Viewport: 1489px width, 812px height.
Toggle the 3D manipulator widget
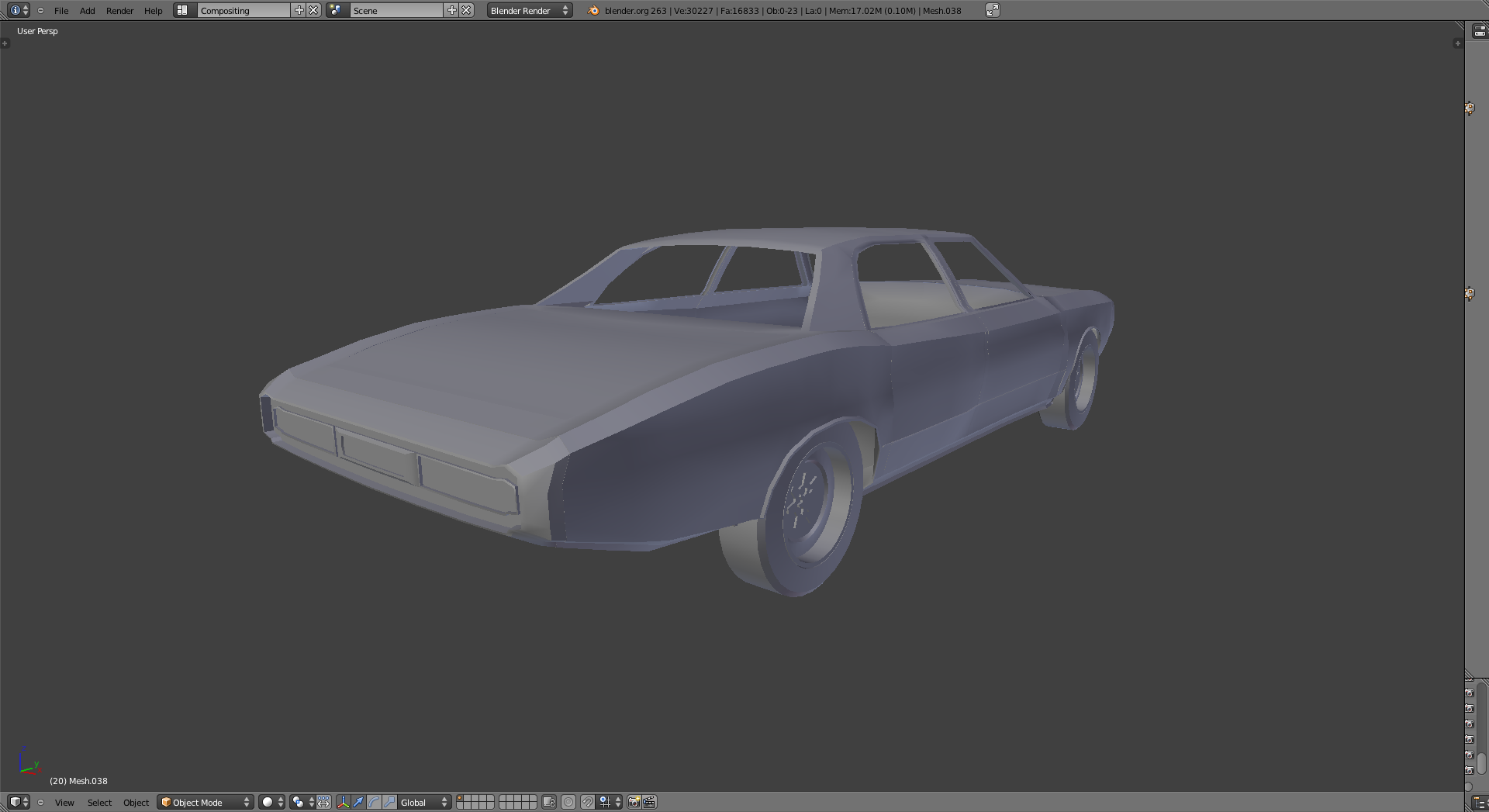click(x=343, y=802)
